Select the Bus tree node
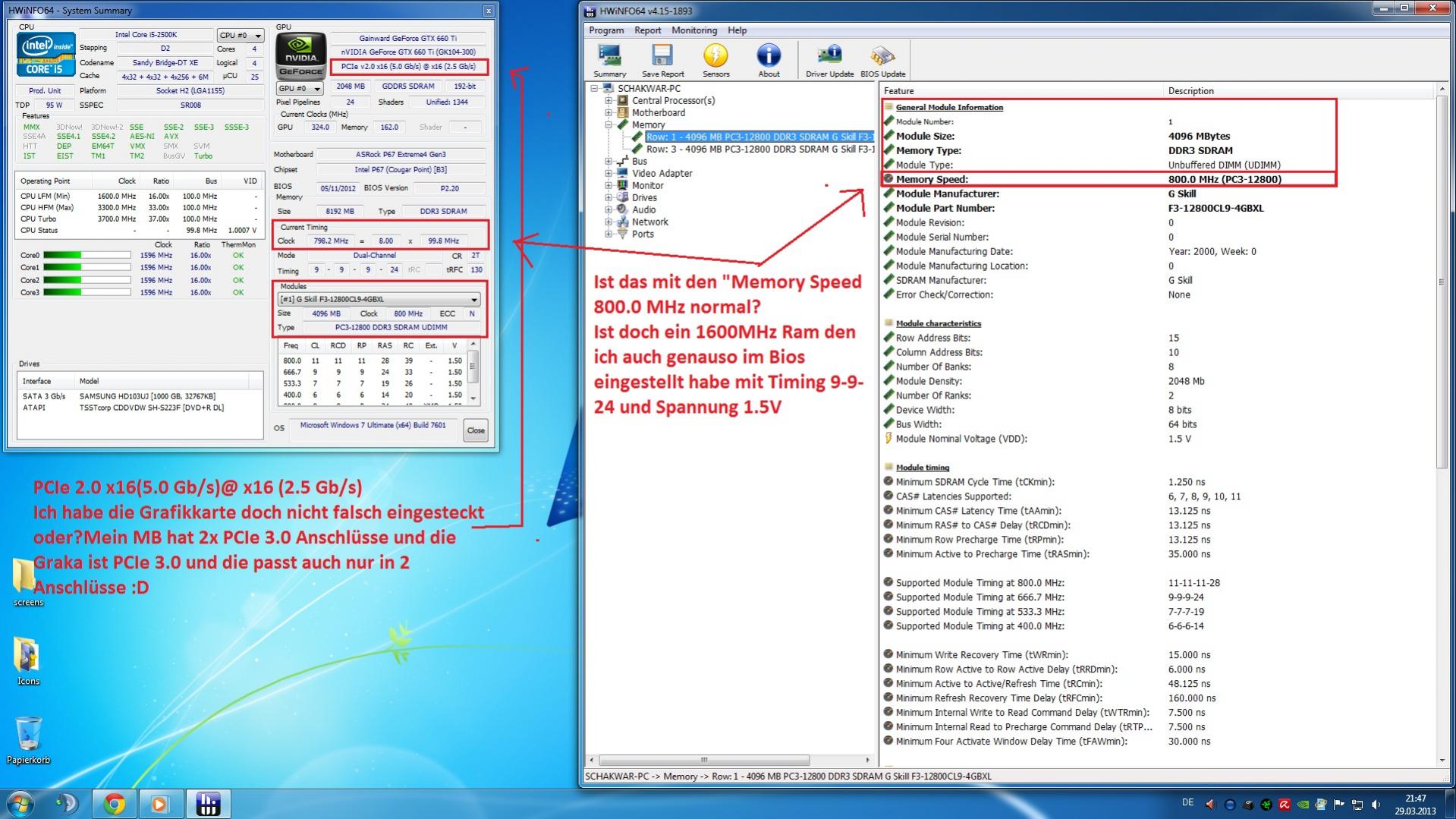This screenshot has width=1456, height=819. click(640, 161)
